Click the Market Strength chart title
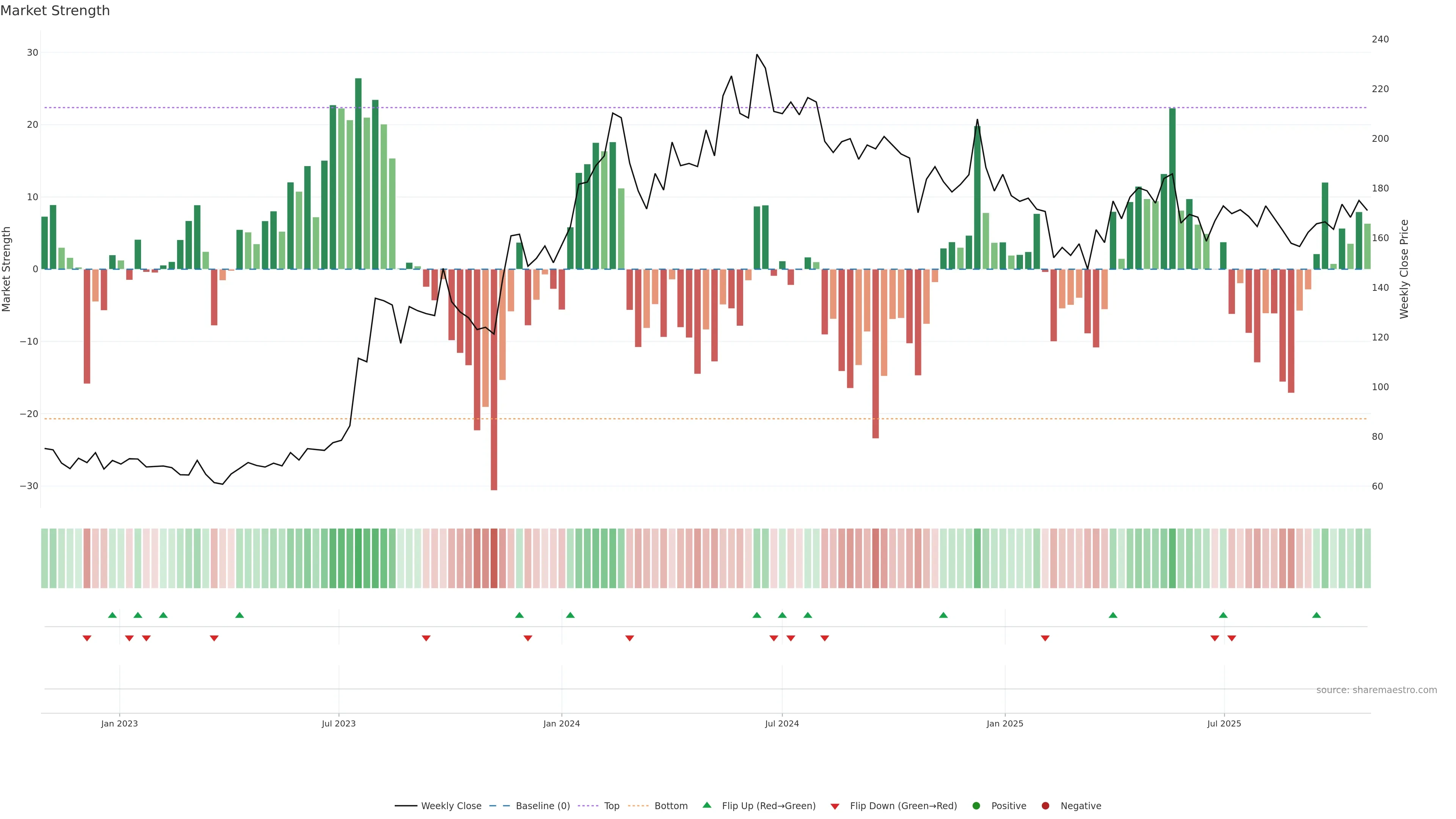This screenshot has height=819, width=1456. coord(55,11)
